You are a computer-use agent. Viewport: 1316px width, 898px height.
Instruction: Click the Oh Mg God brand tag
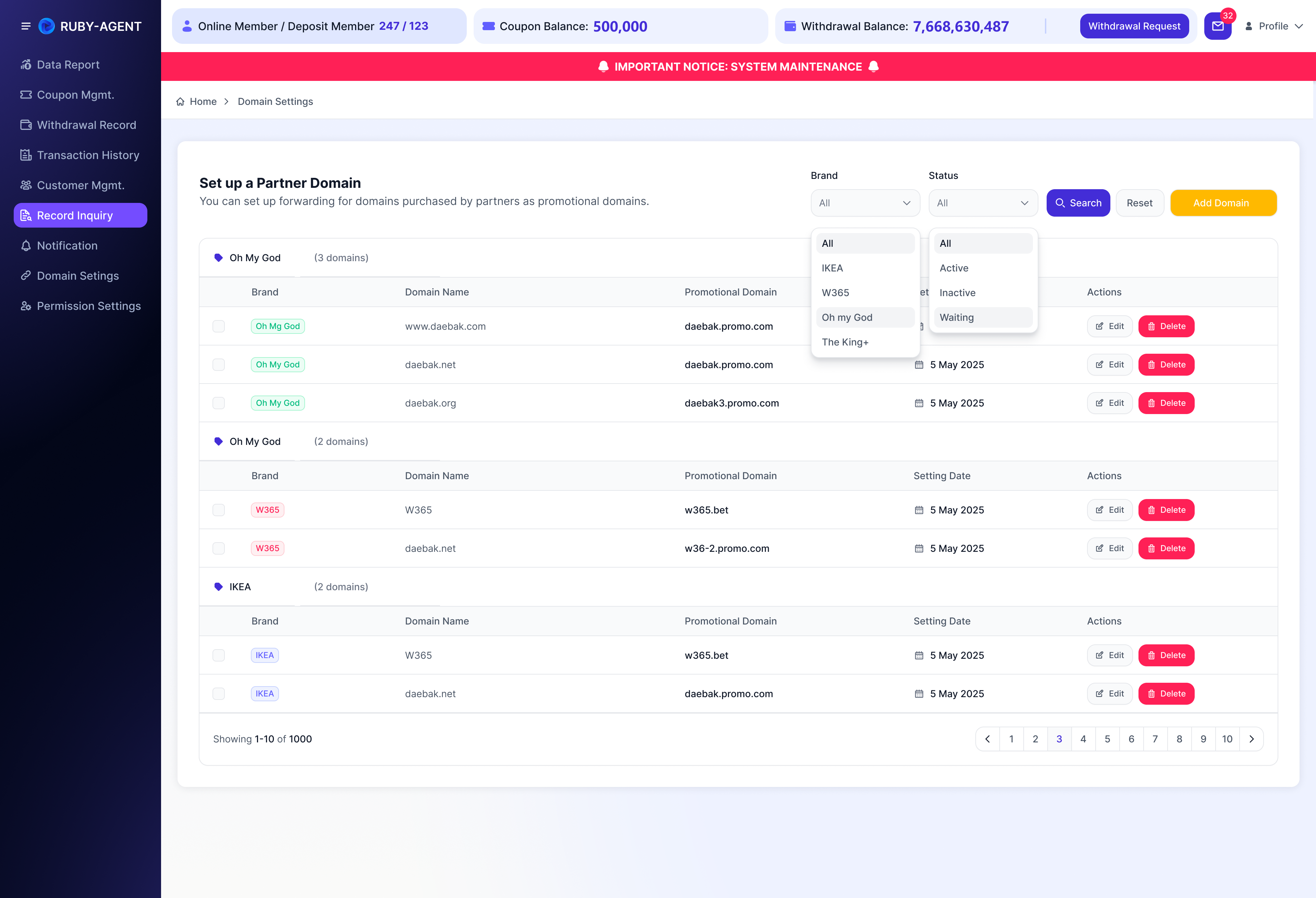coord(278,326)
